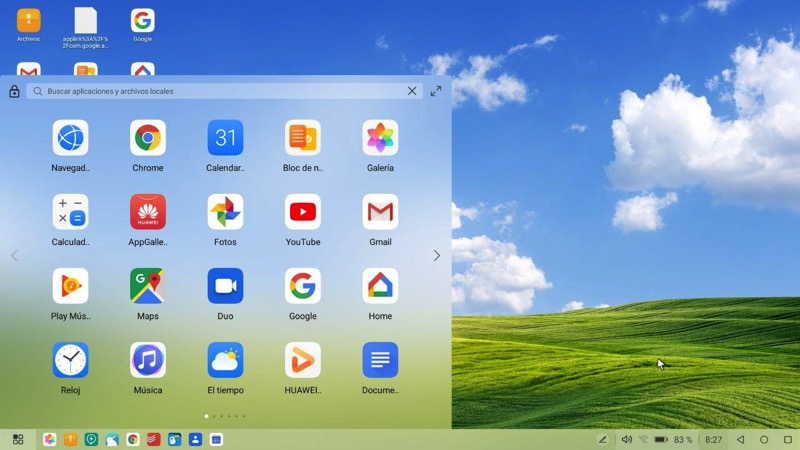Clear the search field with X
Screen dimensions: 800x450
tap(412, 91)
